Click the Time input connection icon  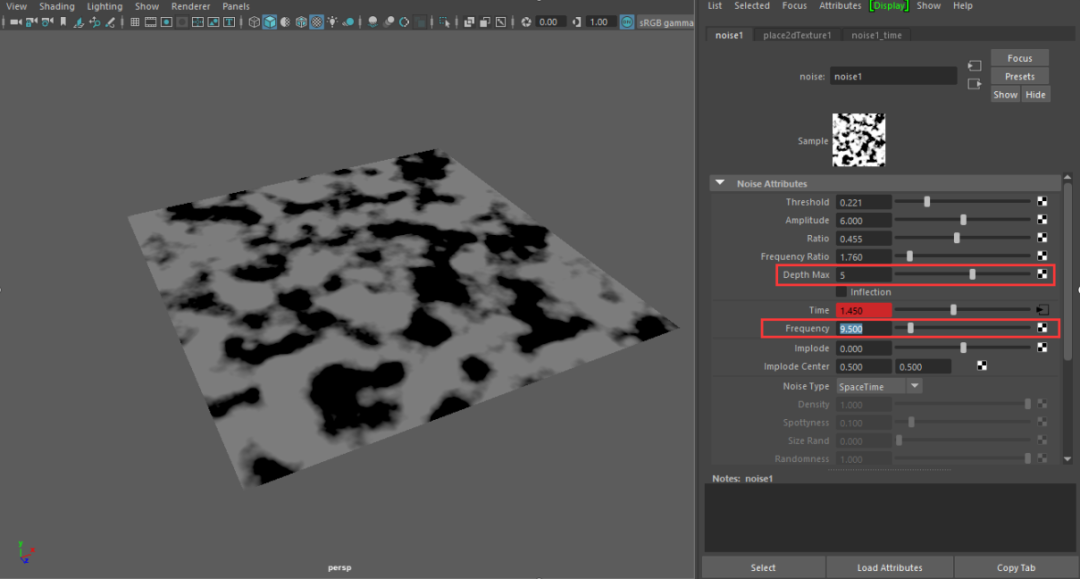point(1042,310)
